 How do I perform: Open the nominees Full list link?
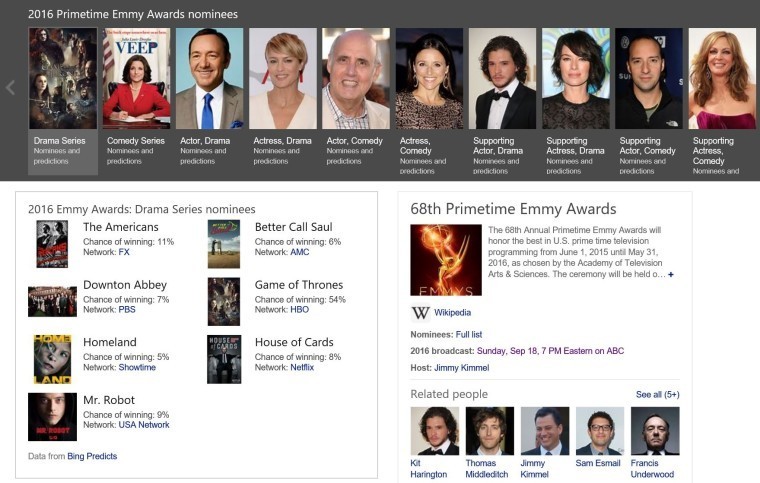point(469,335)
